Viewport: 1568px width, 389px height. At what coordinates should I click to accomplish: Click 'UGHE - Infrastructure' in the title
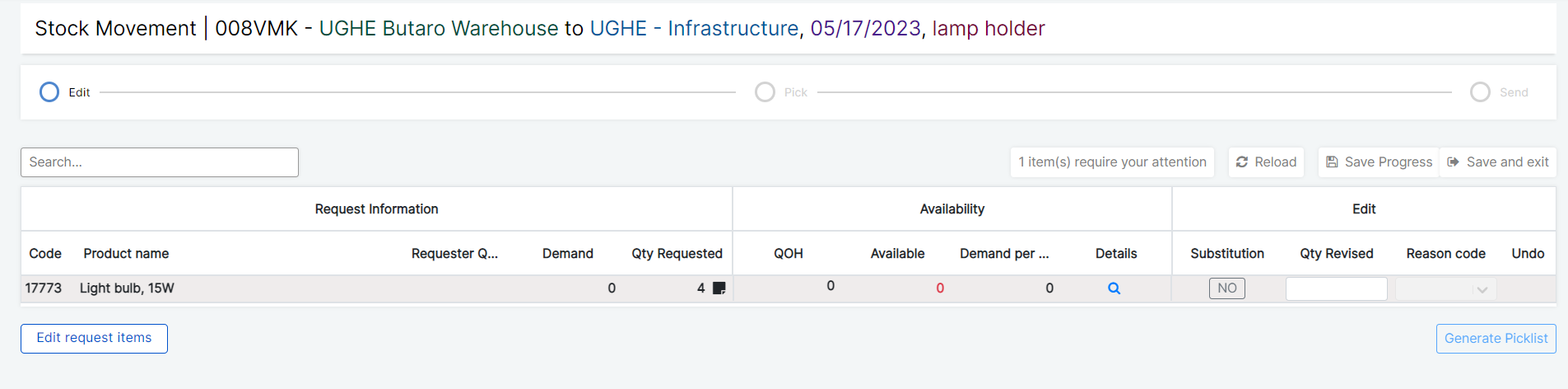(x=694, y=29)
